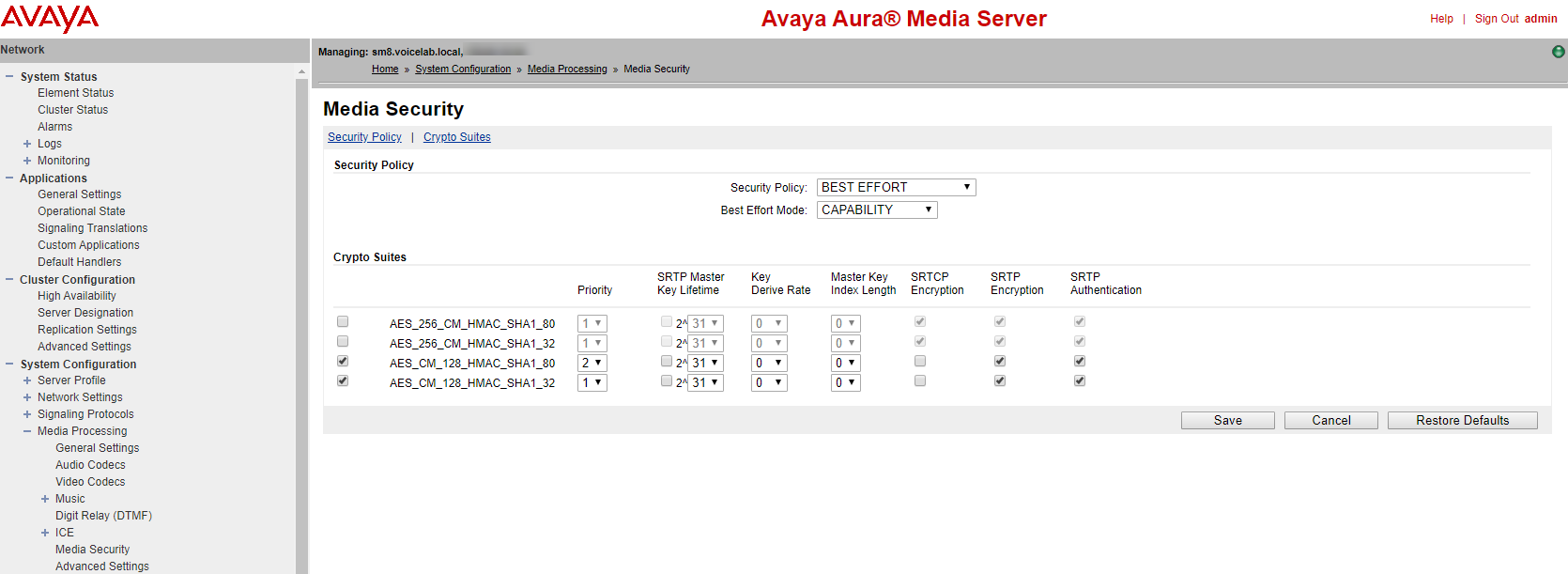The image size is (1568, 574).
Task: Uncheck SRTP Authentication for AES_CM_128_HMAC_SHA1_32
Action: 1080,380
